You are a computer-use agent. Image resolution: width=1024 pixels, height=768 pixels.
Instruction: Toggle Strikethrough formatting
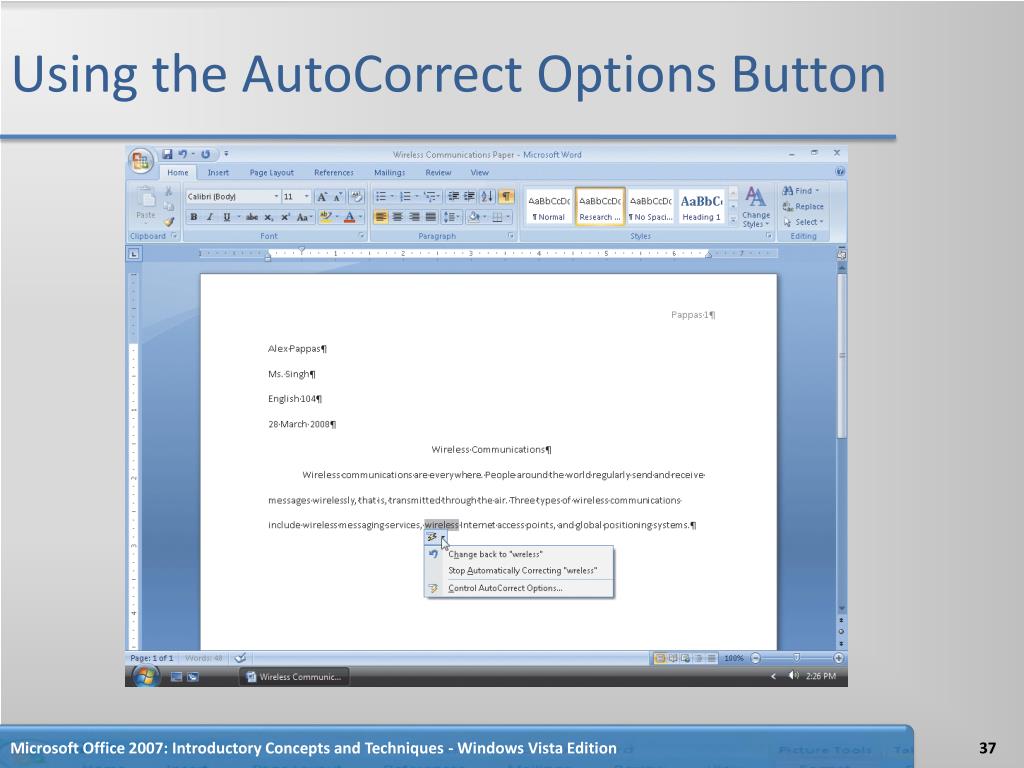point(251,217)
